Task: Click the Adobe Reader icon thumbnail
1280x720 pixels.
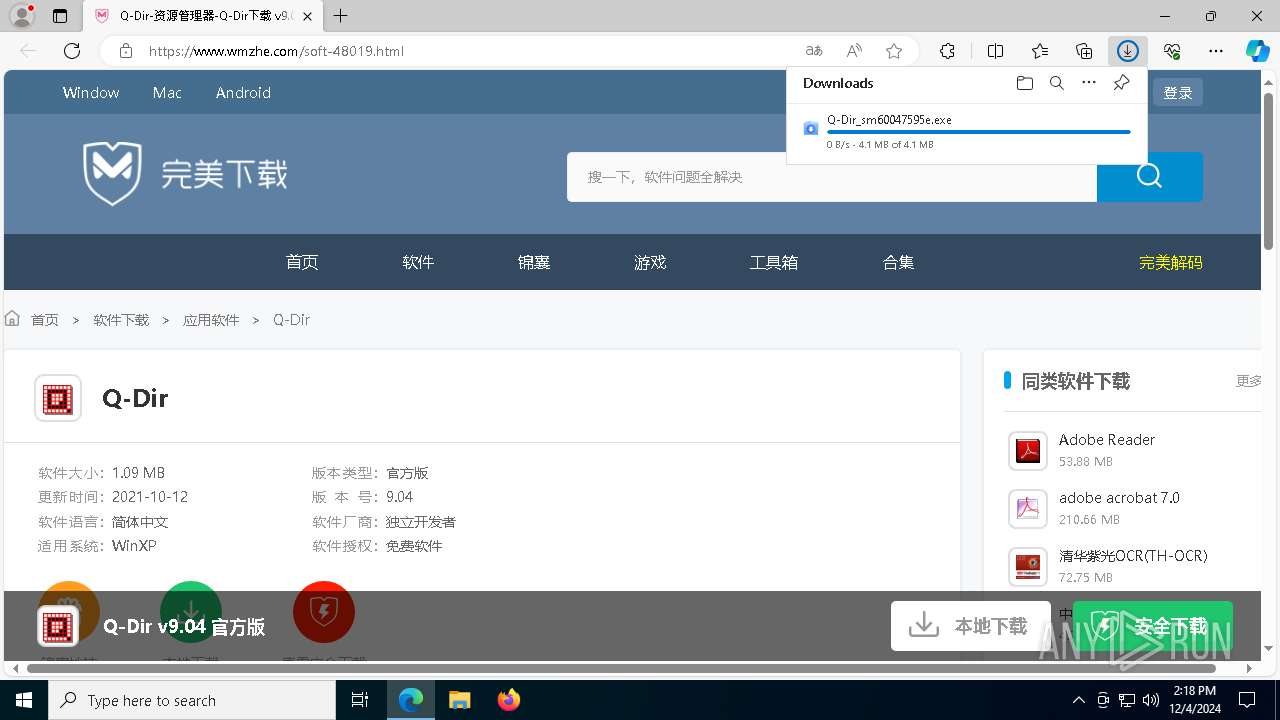Action: point(1028,451)
